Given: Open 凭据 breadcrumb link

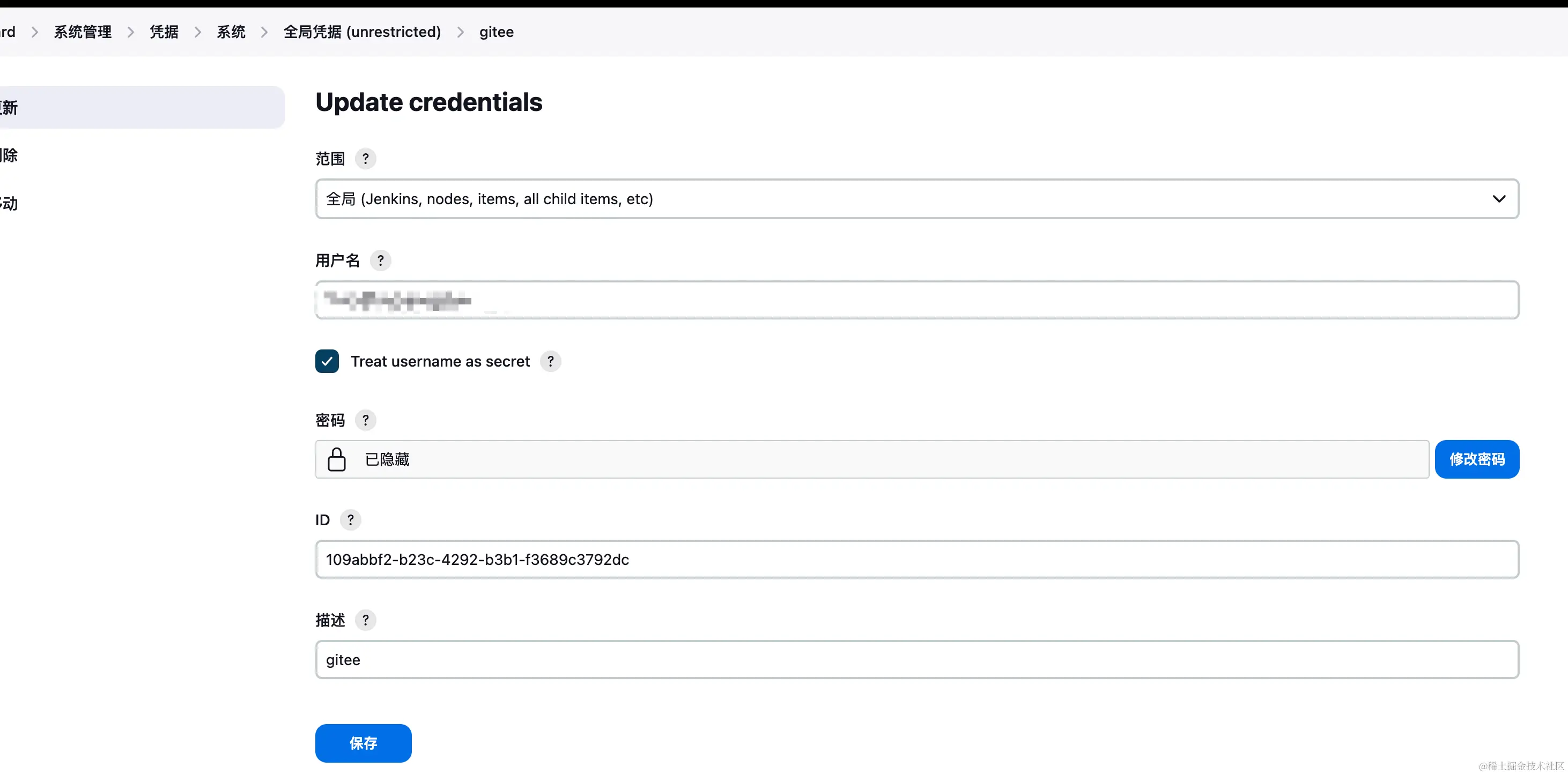Looking at the screenshot, I should point(164,32).
